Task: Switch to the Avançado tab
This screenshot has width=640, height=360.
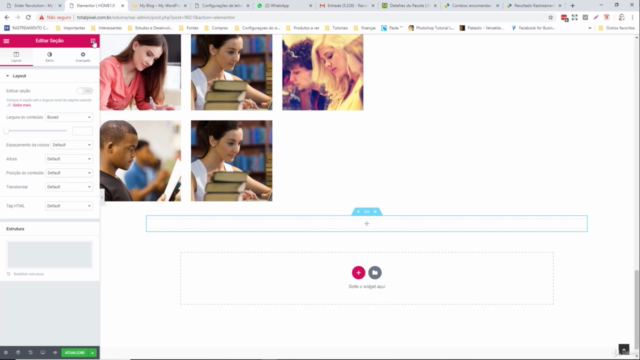Action: click(x=83, y=57)
